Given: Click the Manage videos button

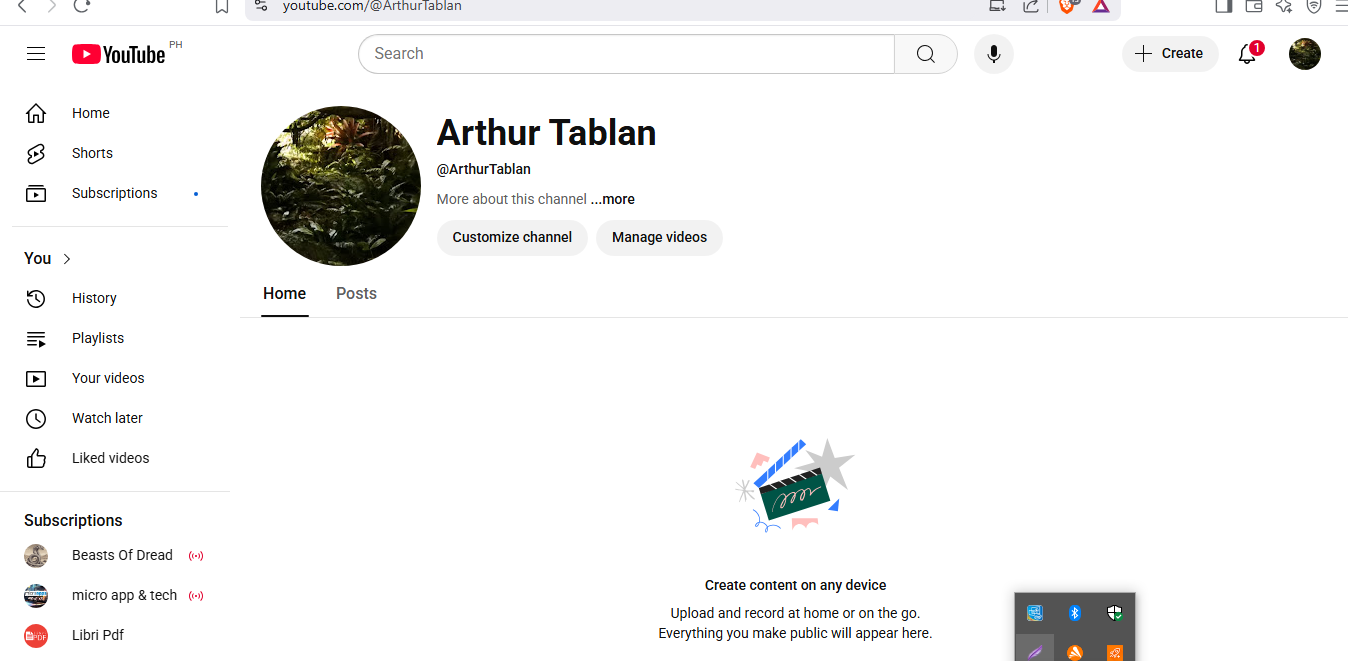Looking at the screenshot, I should coord(659,238).
